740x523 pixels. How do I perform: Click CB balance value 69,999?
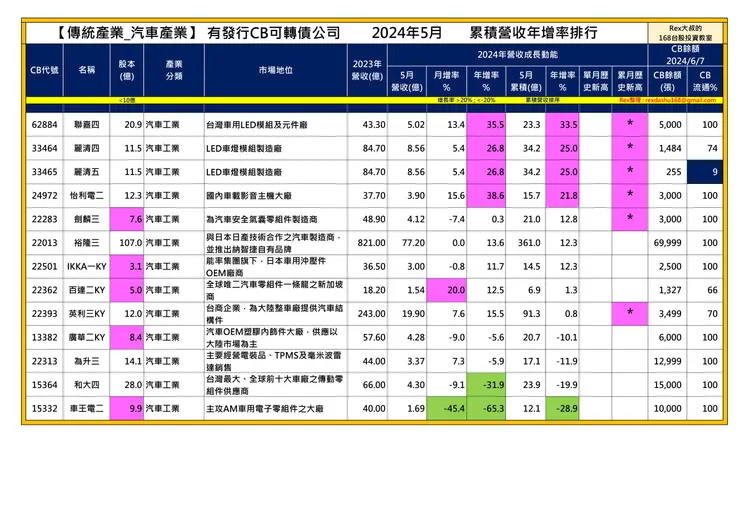[x=667, y=243]
